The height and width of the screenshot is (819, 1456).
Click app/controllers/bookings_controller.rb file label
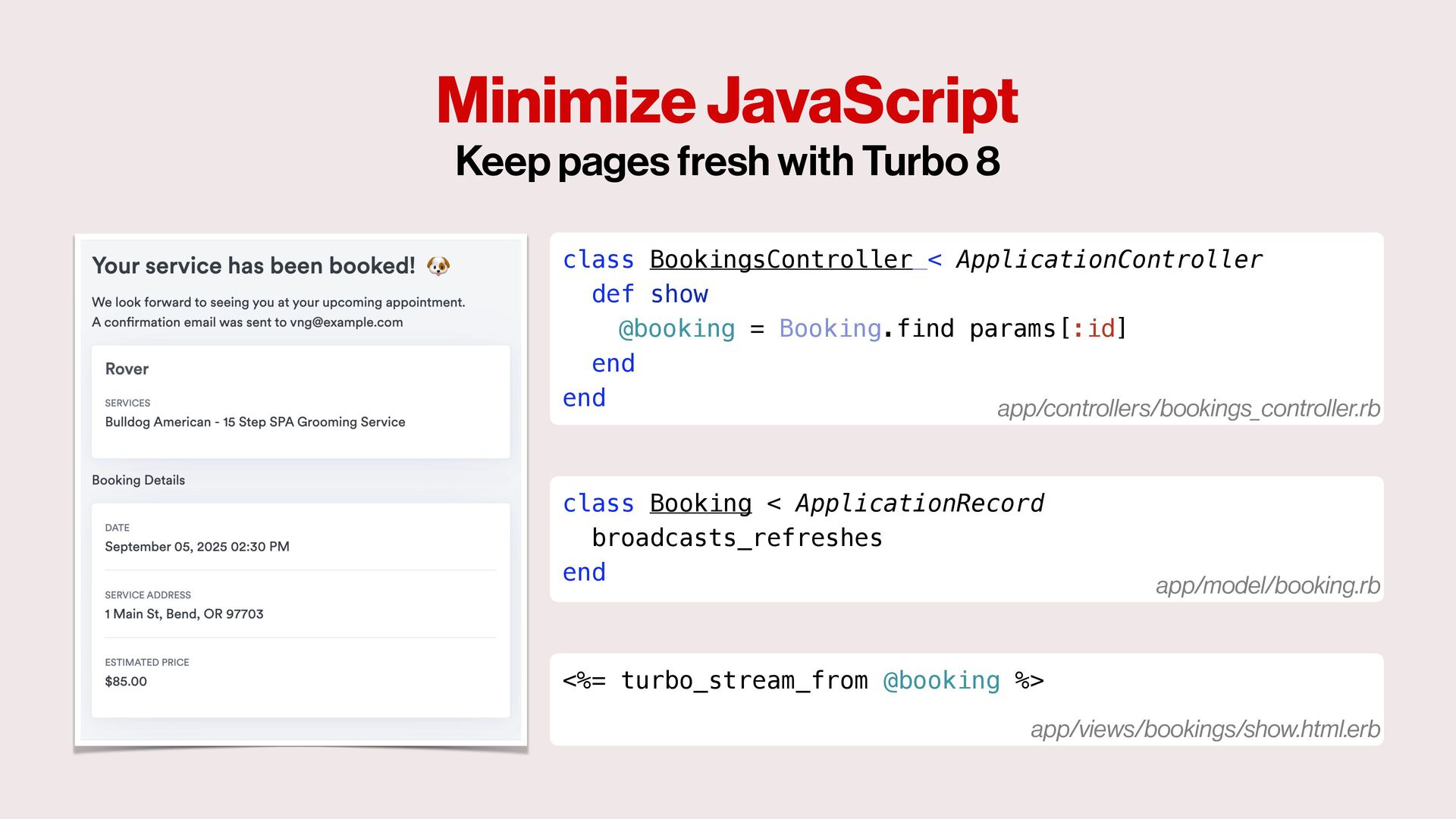coord(1188,409)
